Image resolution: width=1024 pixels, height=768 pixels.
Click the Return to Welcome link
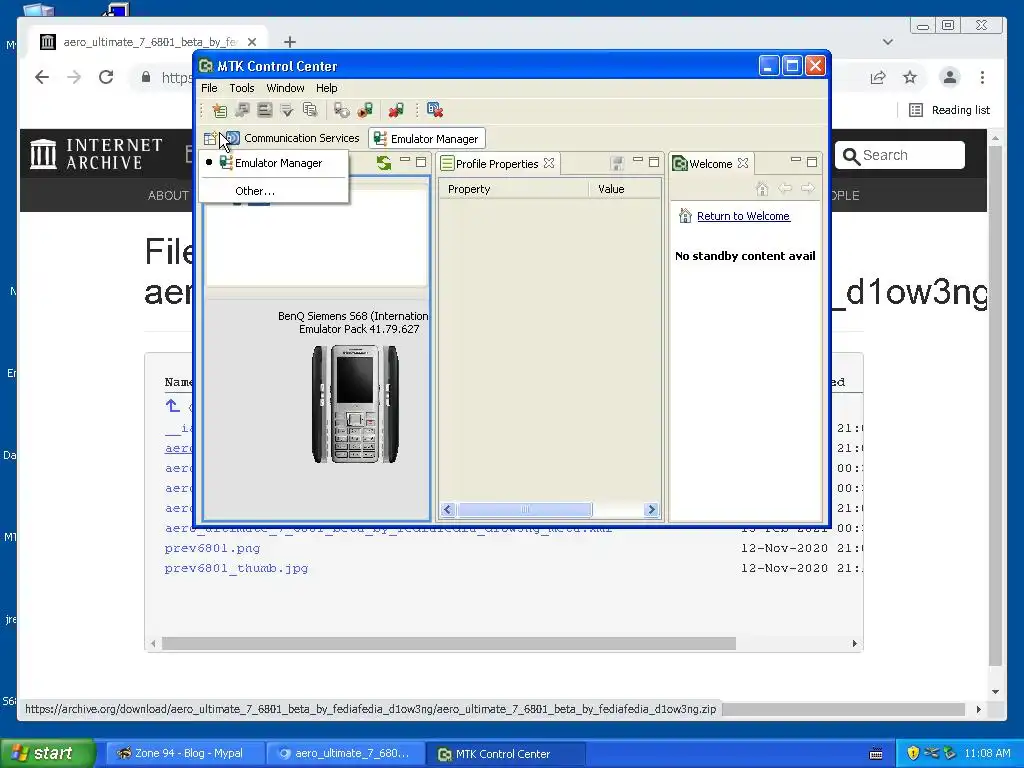[743, 216]
